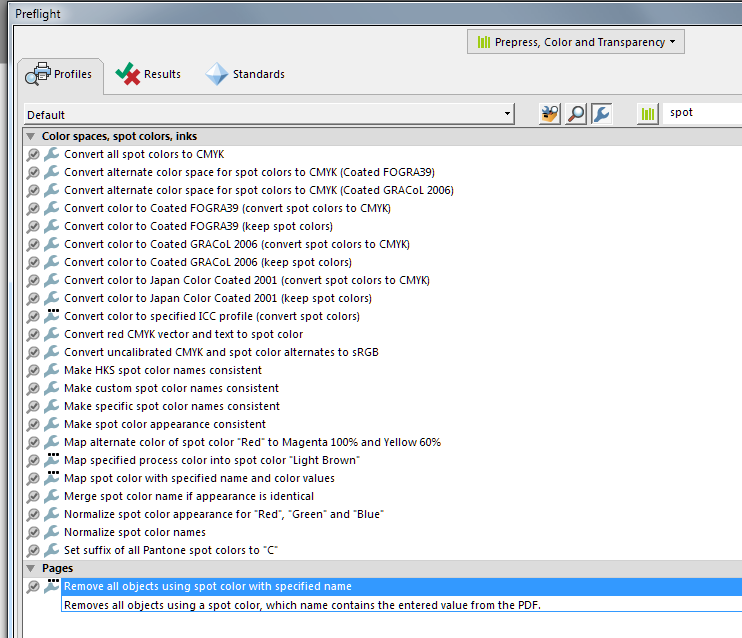Switch to the Standards tab

pos(245,74)
